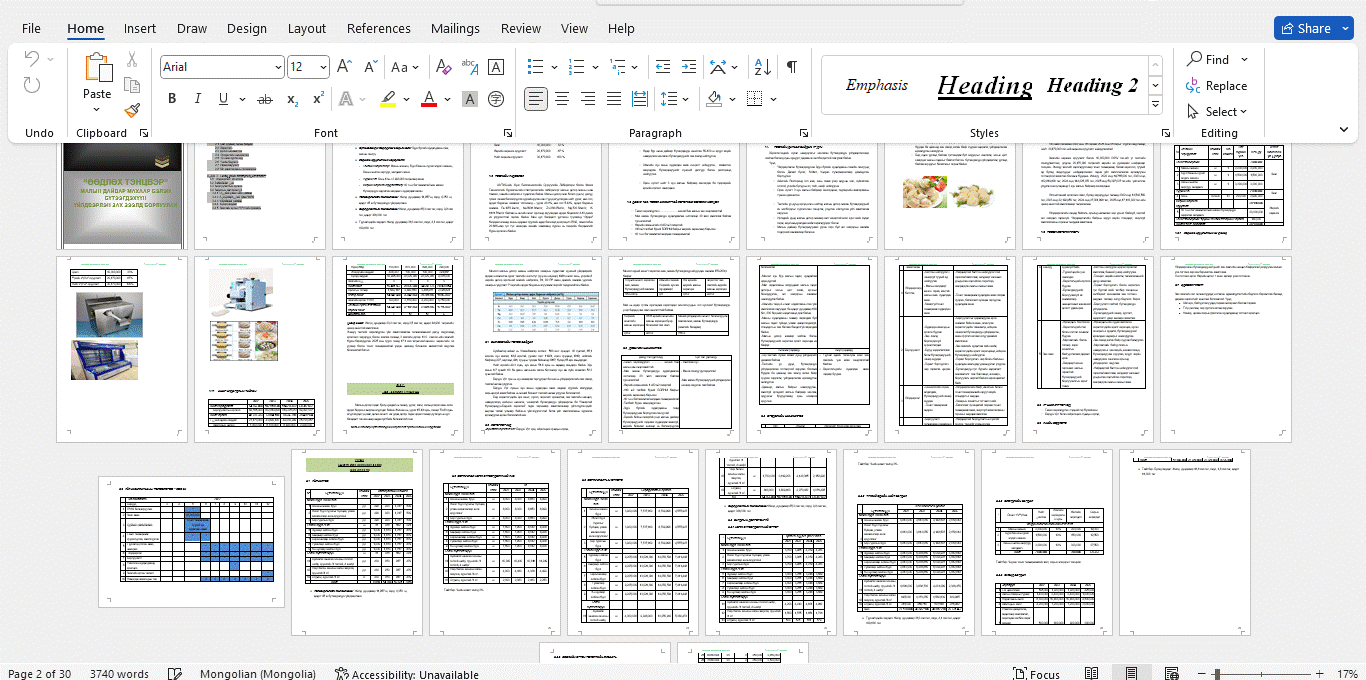This screenshot has width=1366, height=680.
Task: Click the Share button
Action: (1304, 28)
